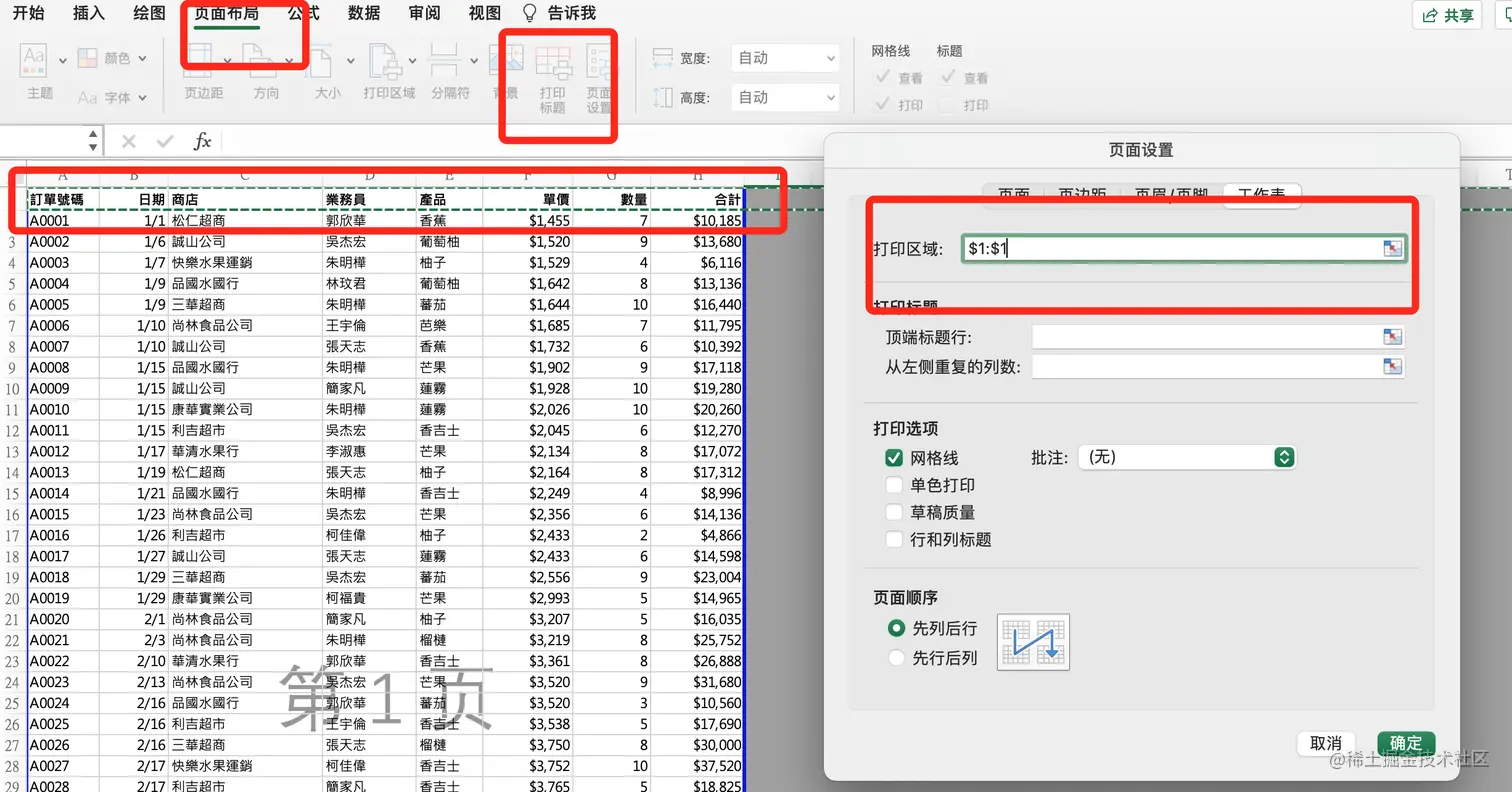Select the total cell $30,000
Image resolution: width=1512 pixels, height=792 pixels.
pyautogui.click(x=697, y=745)
